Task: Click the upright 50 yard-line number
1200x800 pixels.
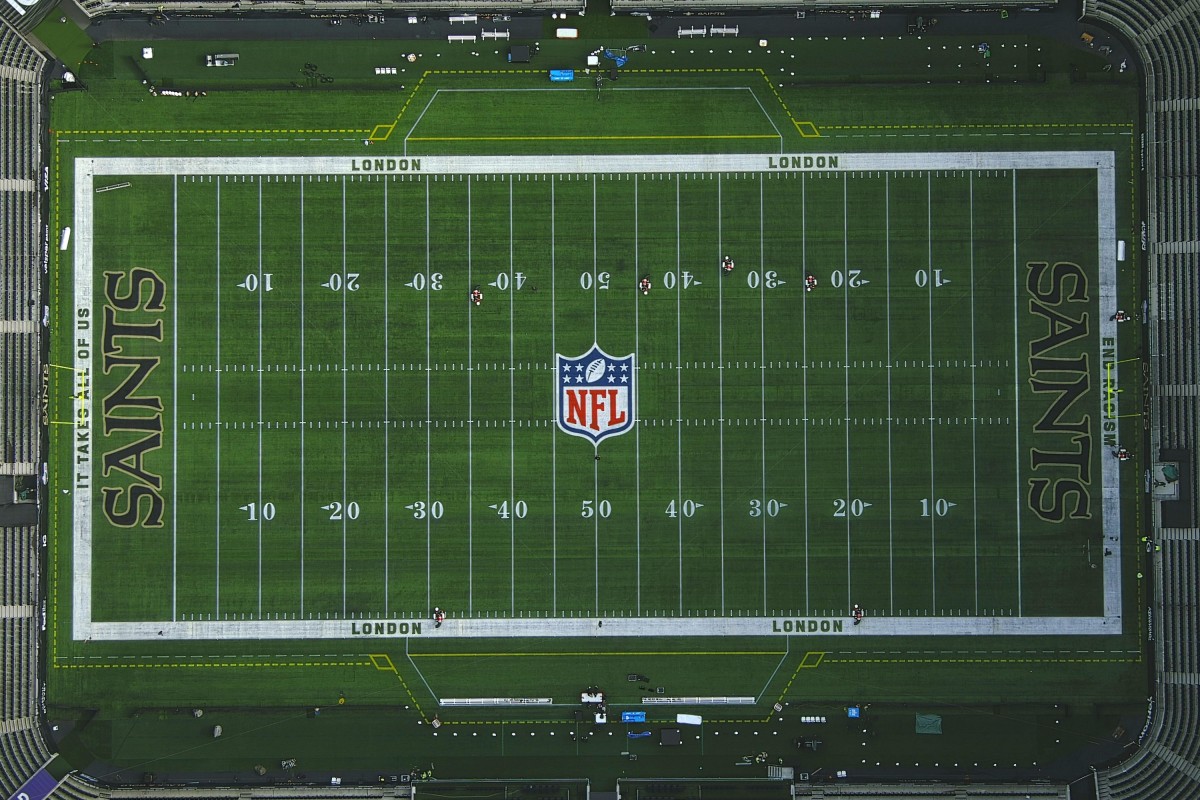Action: point(596,509)
